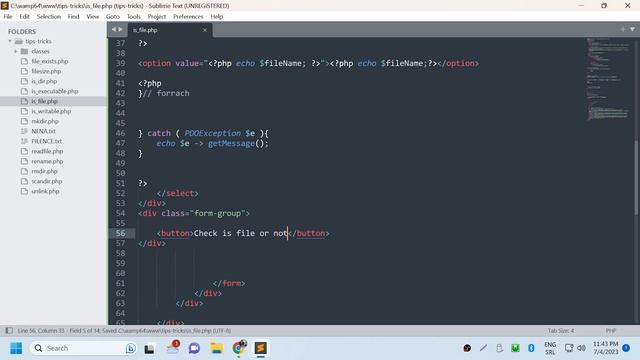Open the tab list dropdown arrow
This screenshot has width=640, height=360.
coord(633,29)
